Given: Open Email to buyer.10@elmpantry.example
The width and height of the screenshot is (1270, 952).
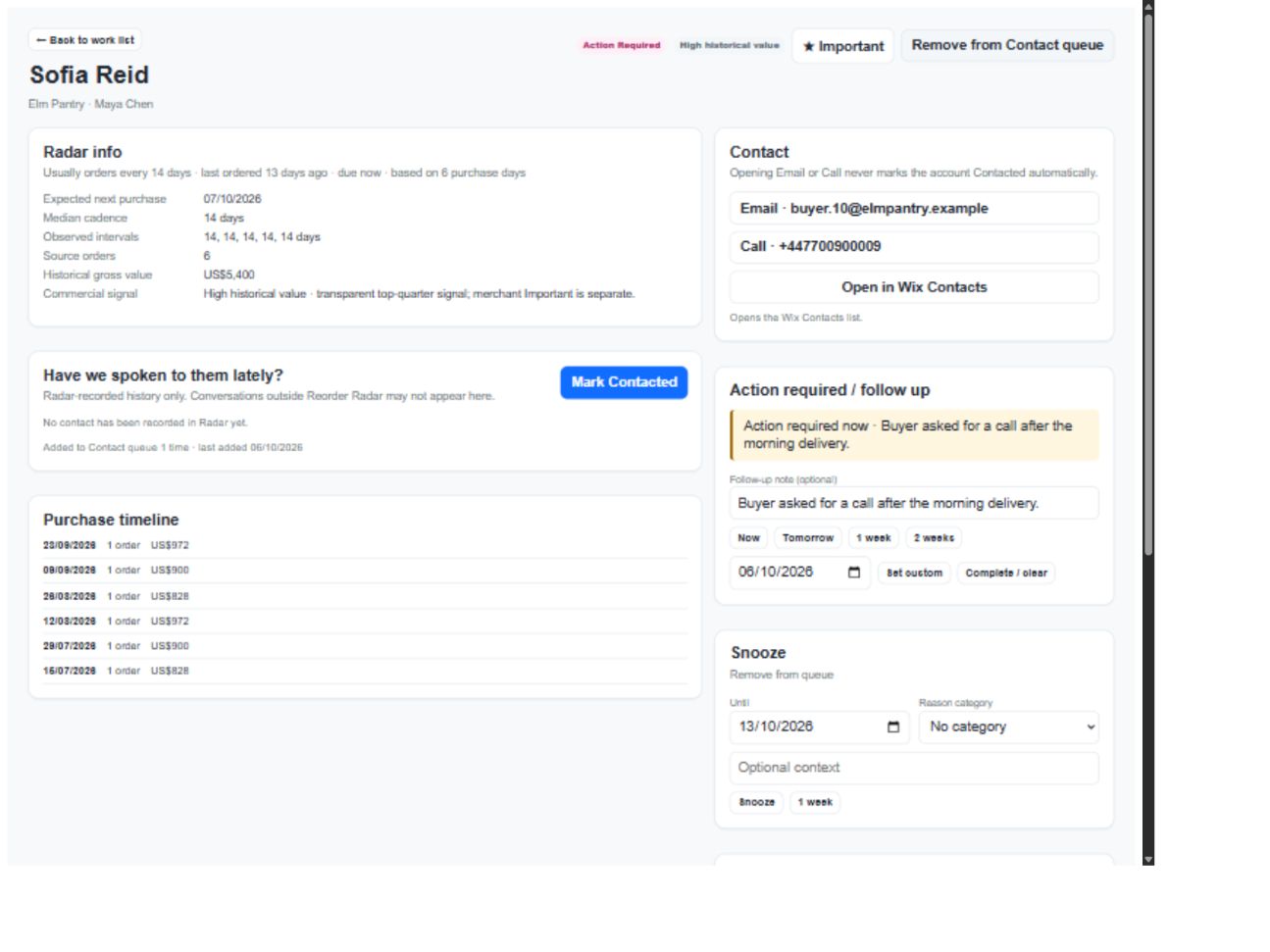Looking at the screenshot, I should (914, 208).
